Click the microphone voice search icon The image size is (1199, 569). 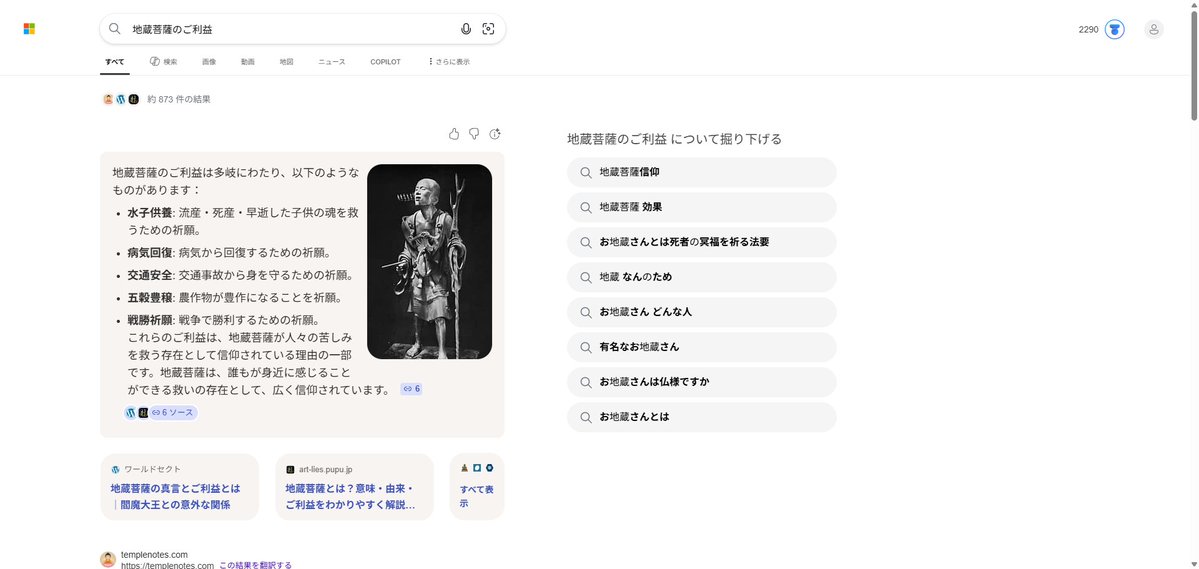(466, 29)
